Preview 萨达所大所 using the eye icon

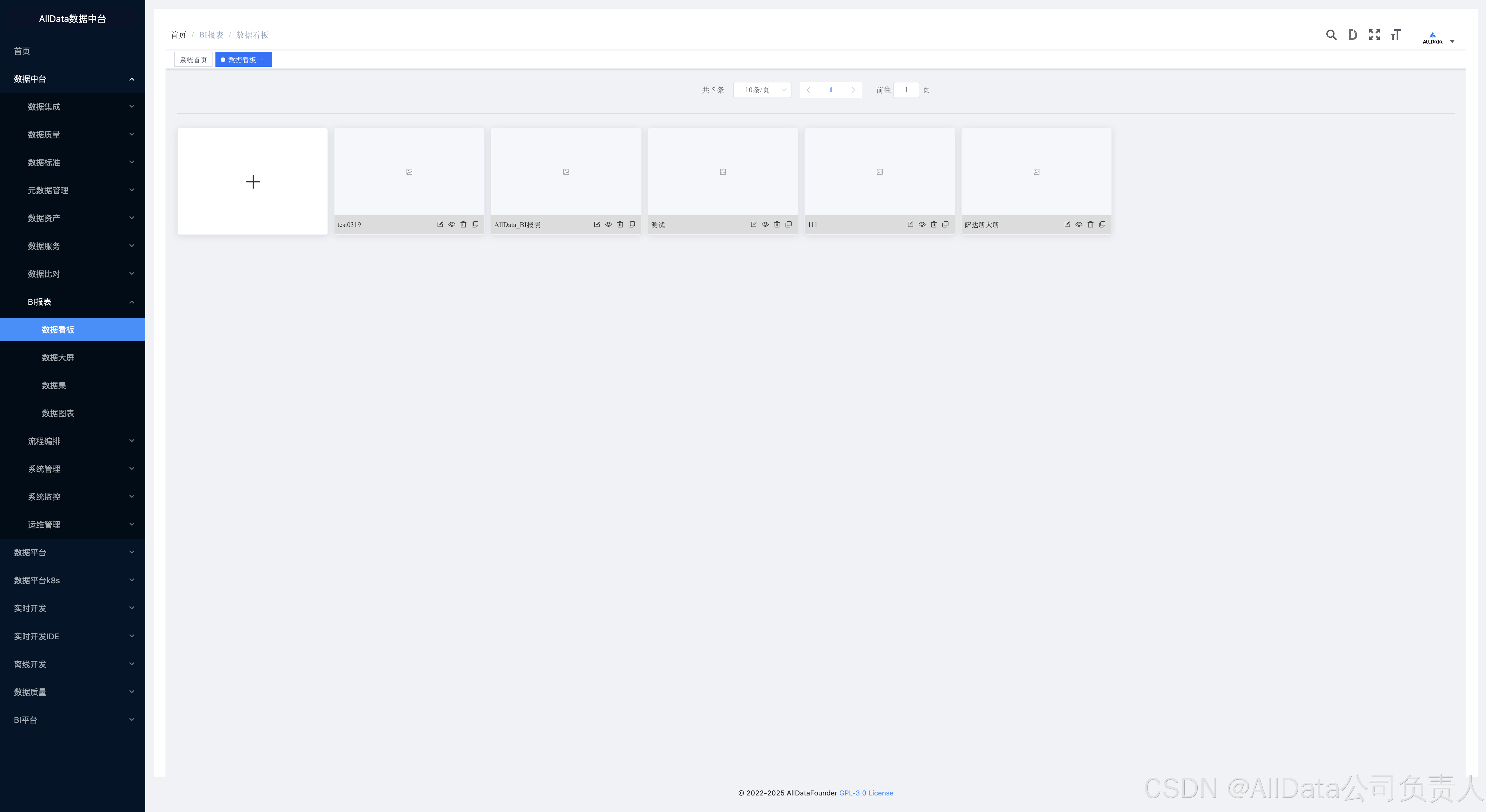(x=1079, y=224)
